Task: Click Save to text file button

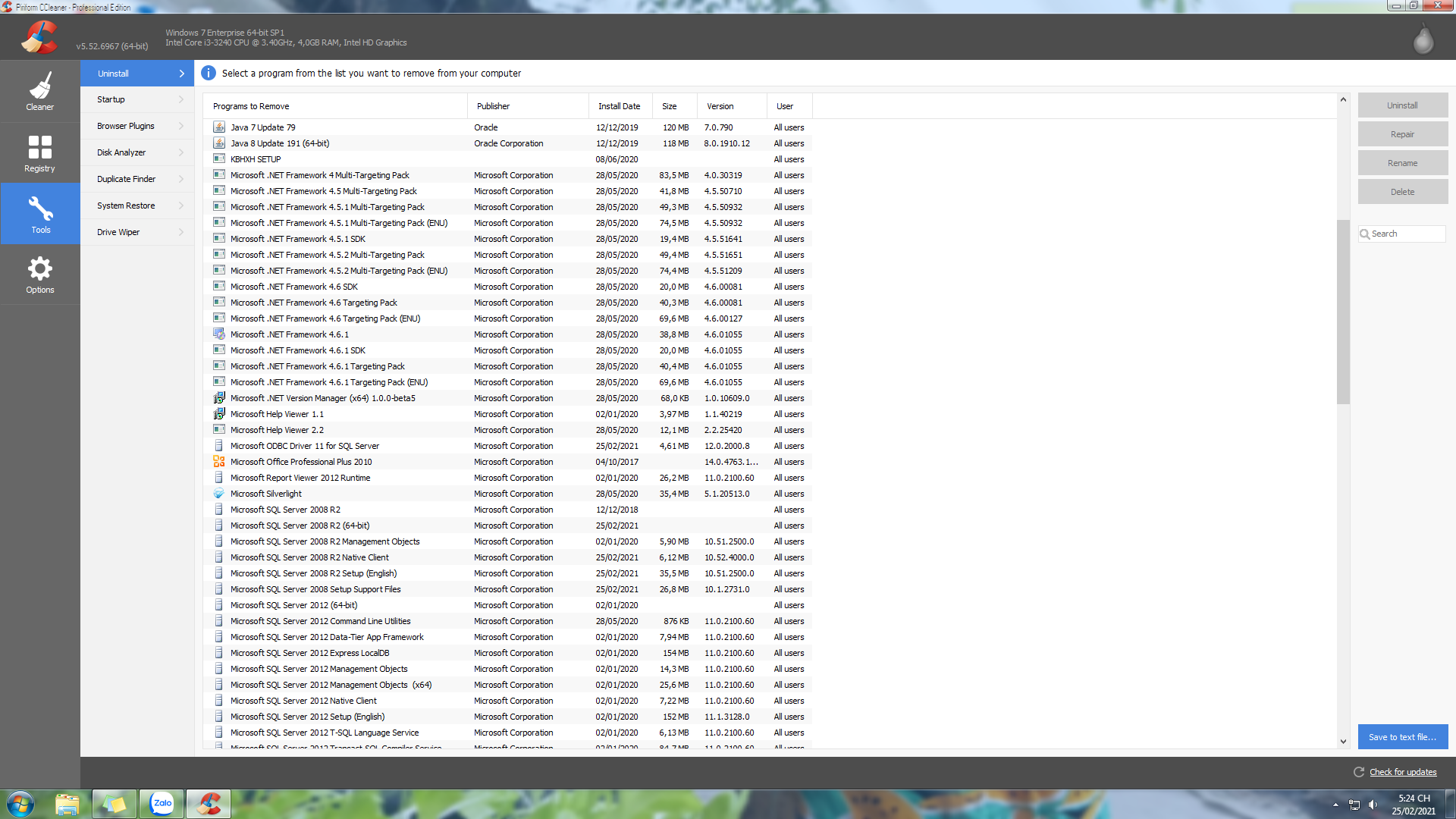Action: (x=1402, y=737)
